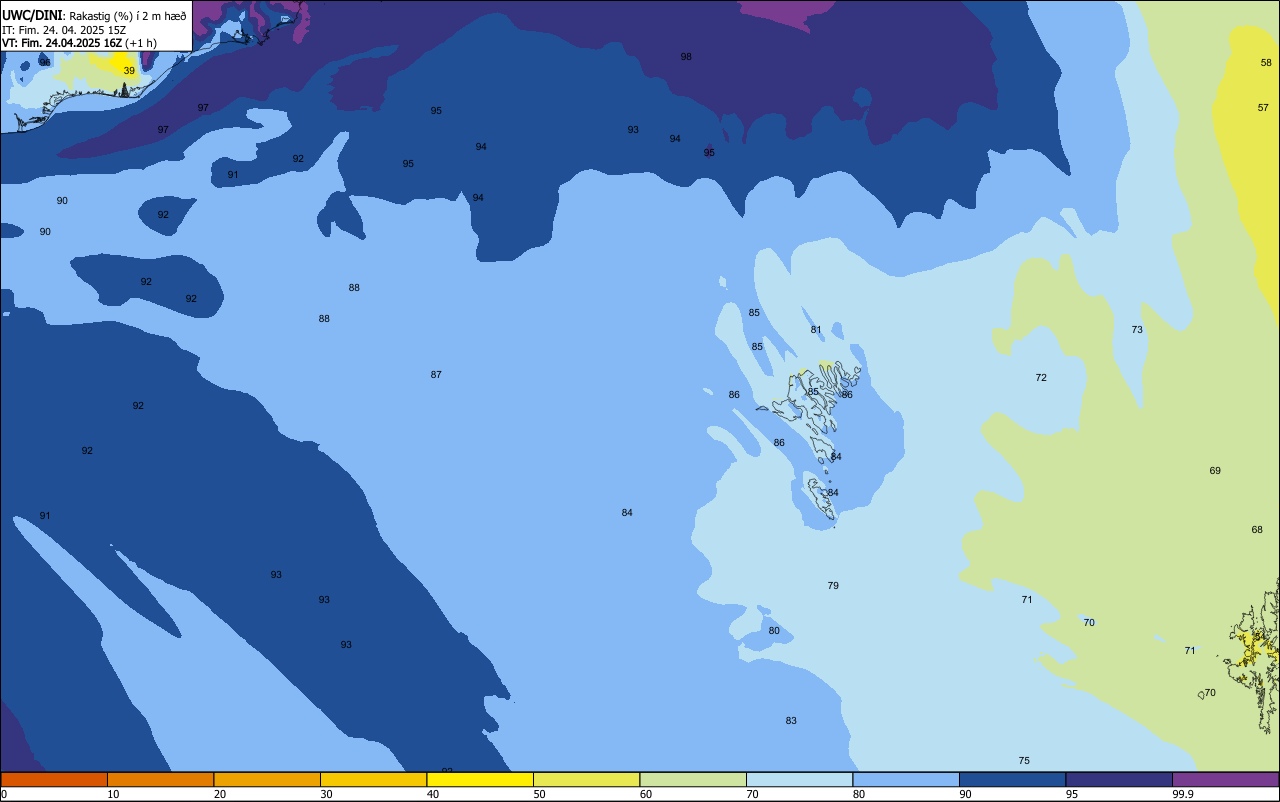1280x802 pixels.
Task: Click the golden 30–40 legend swatch
Action: point(373,779)
